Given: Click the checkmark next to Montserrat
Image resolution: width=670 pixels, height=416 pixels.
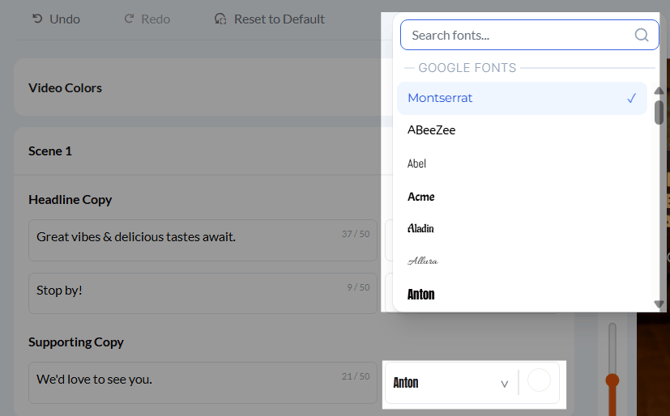Looking at the screenshot, I should [x=632, y=98].
